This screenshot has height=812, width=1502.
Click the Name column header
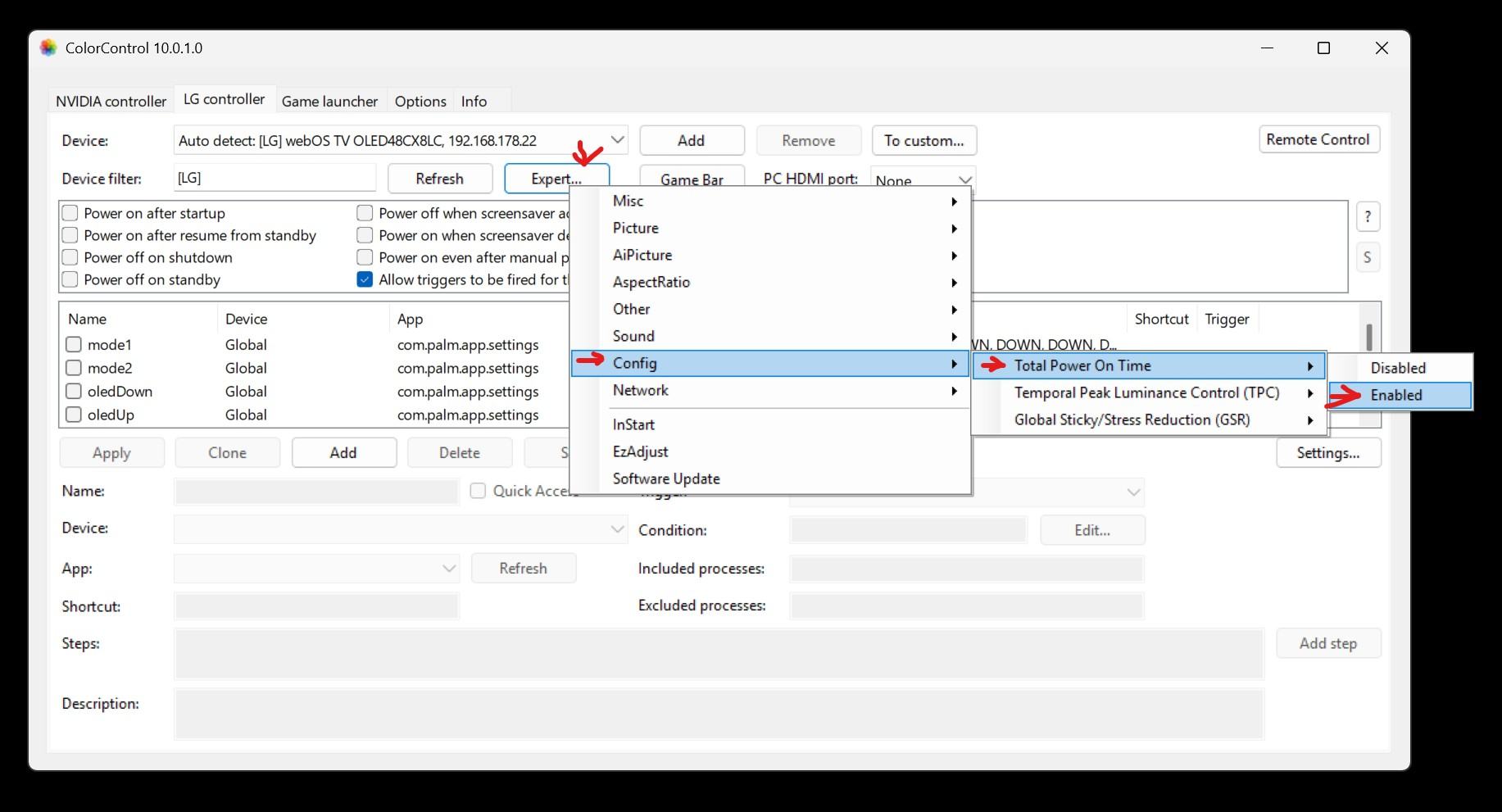pos(138,319)
